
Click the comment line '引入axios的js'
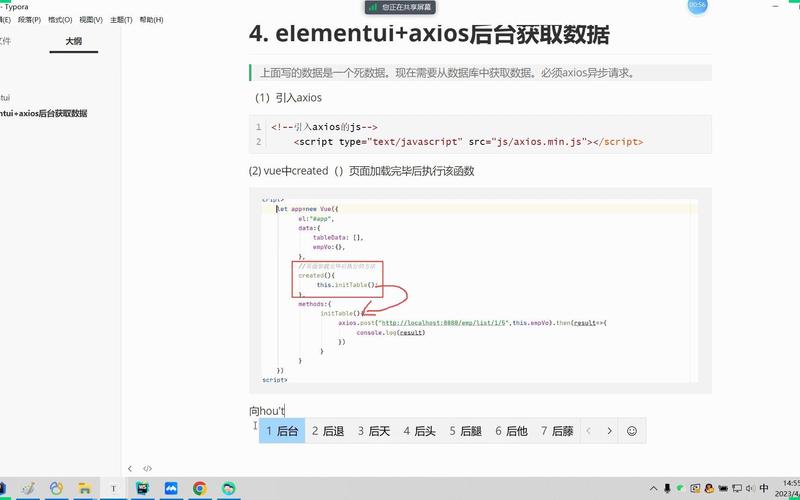point(324,127)
